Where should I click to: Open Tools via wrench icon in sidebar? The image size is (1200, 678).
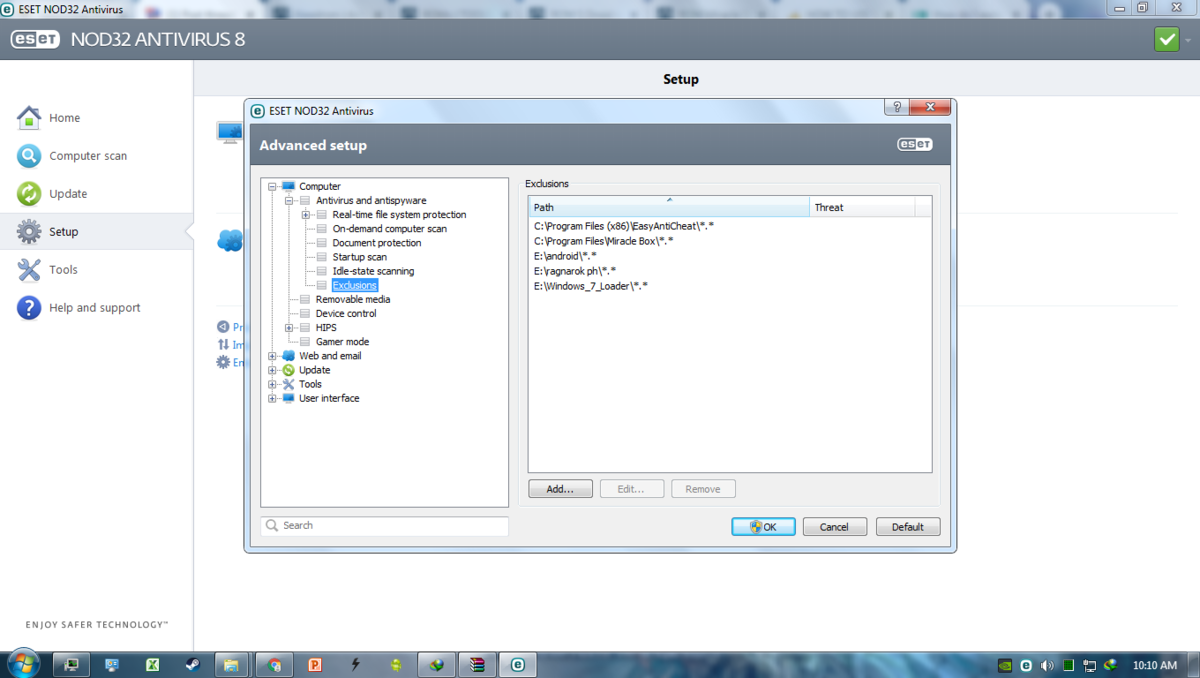[x=29, y=269]
